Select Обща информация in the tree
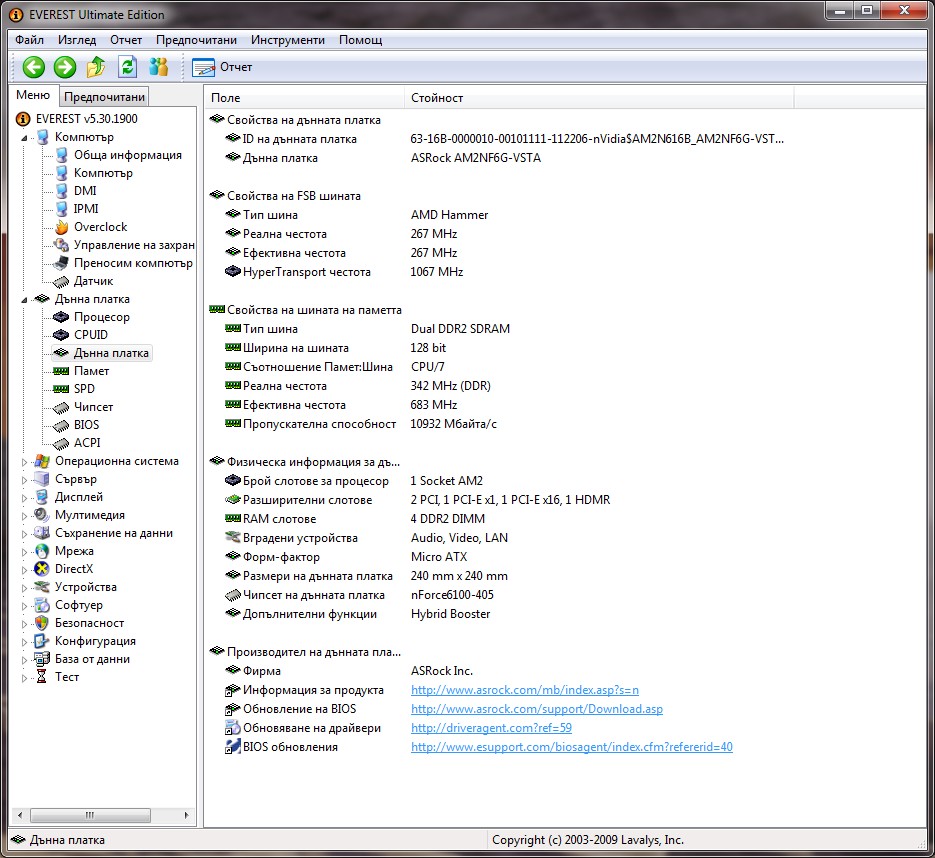Image resolution: width=935 pixels, height=858 pixels. [x=128, y=155]
